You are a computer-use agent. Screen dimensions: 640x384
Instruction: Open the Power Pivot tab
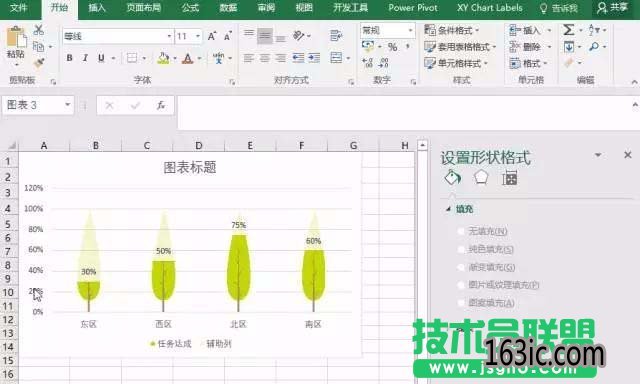point(413,8)
